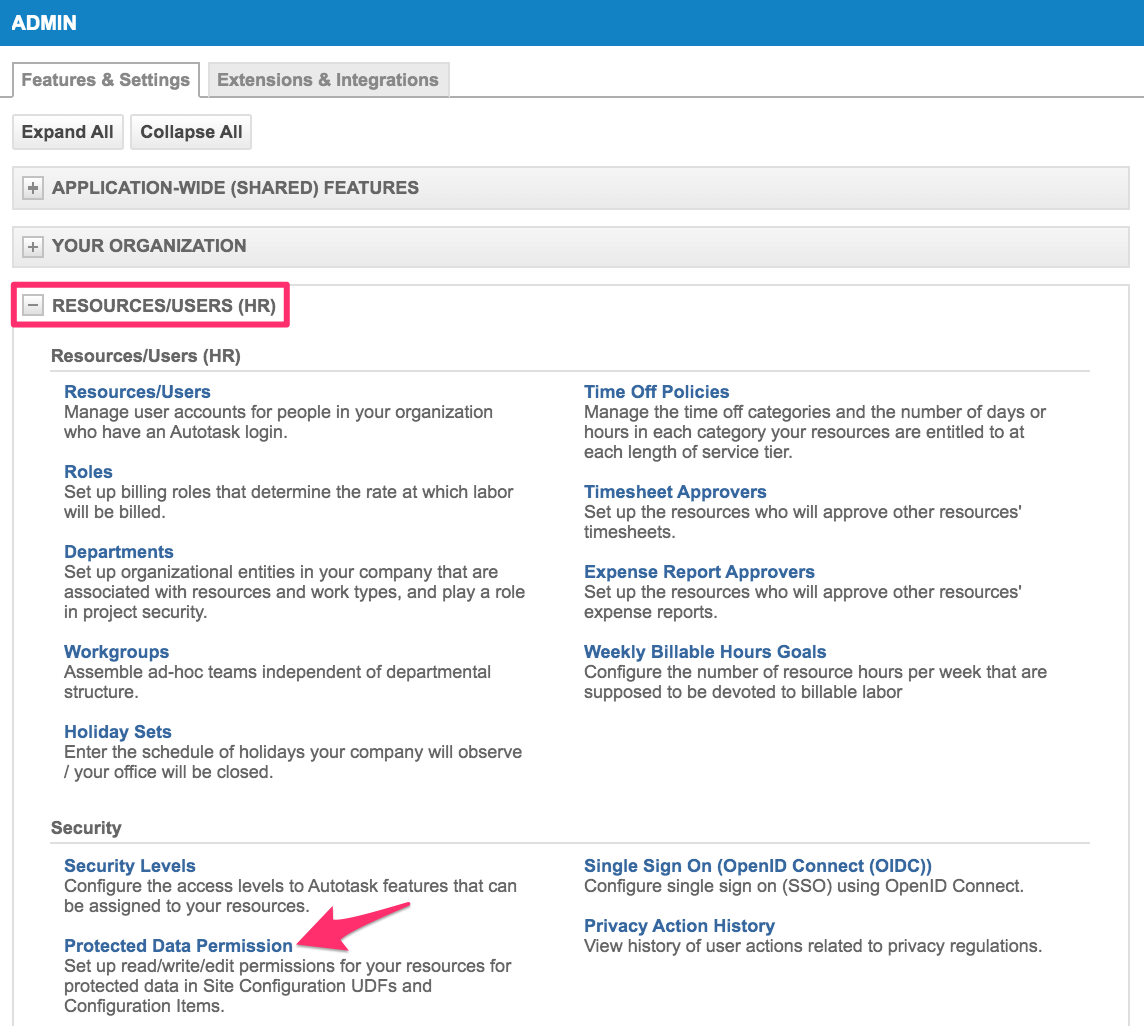Collapse the Resources/Users (HR) section
The width and height of the screenshot is (1144, 1026).
tap(33, 306)
